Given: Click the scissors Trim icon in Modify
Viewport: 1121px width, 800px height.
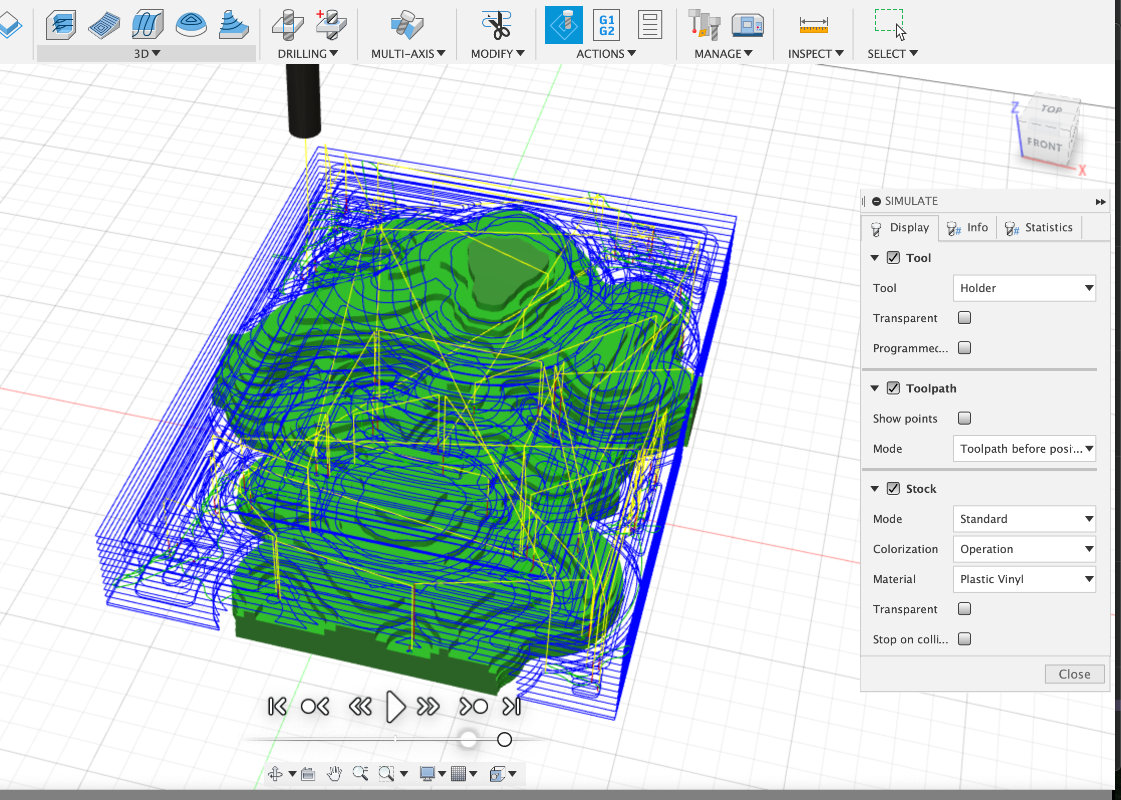Looking at the screenshot, I should (497, 25).
